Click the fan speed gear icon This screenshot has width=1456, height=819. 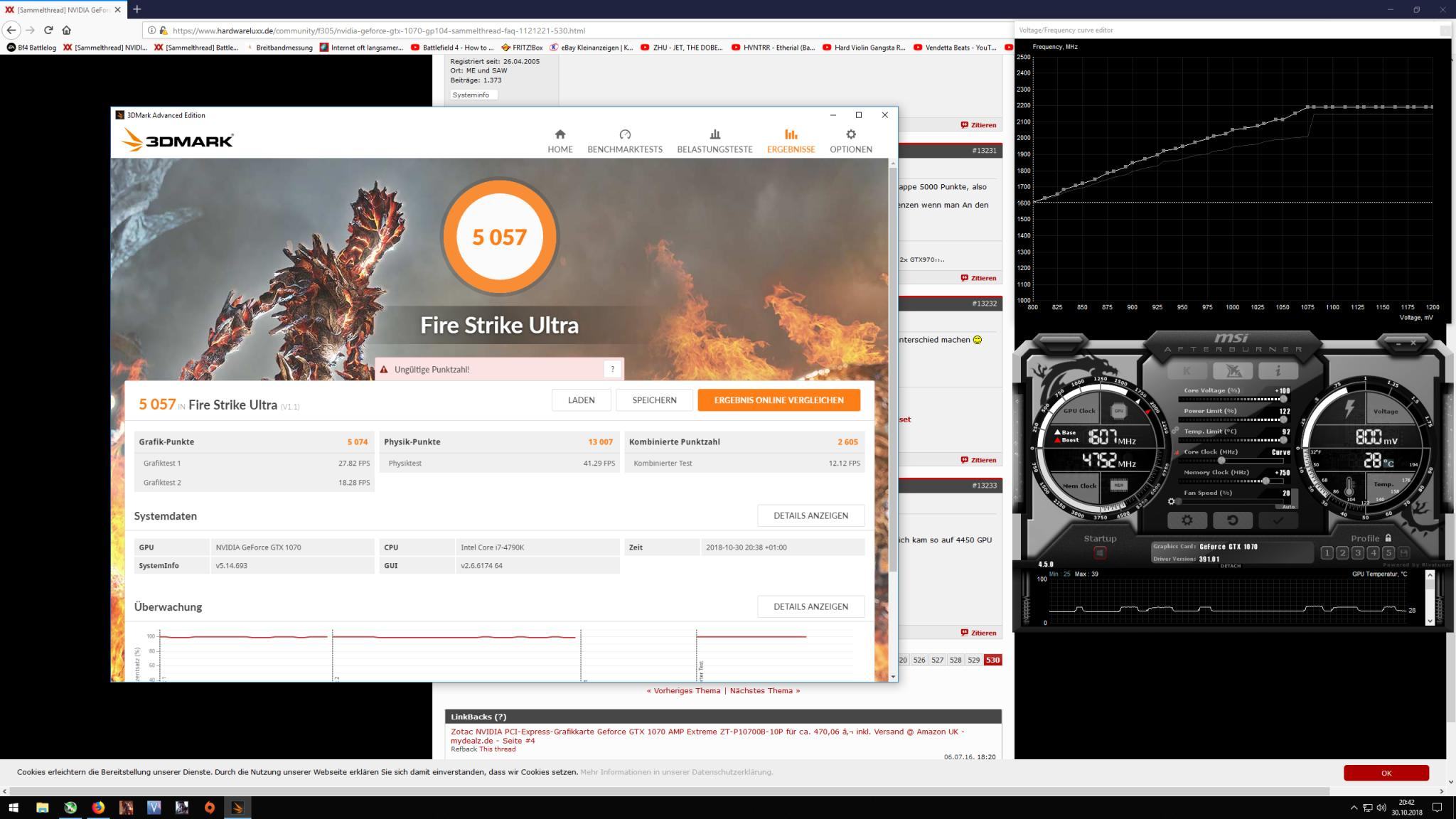1172,501
